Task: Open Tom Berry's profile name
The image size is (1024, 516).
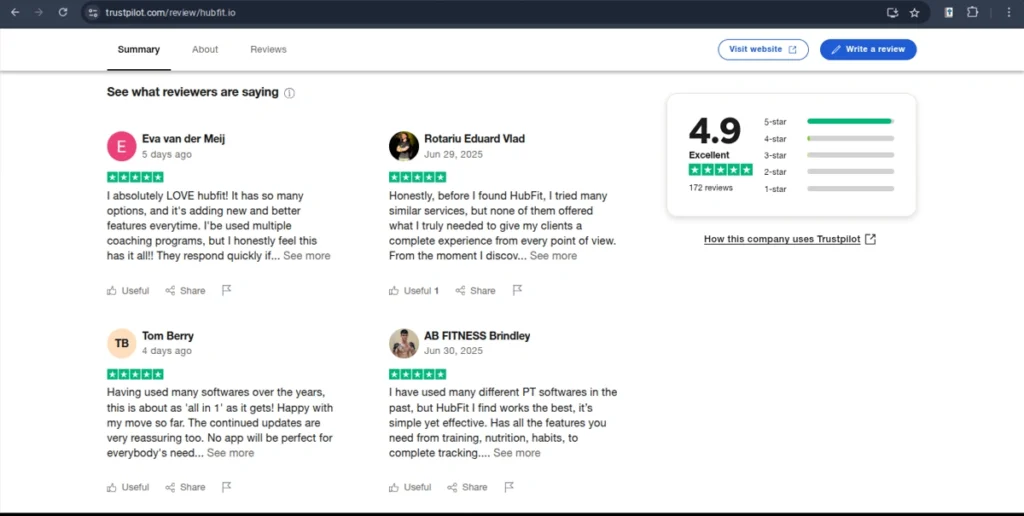Action: pyautogui.click(x=168, y=336)
